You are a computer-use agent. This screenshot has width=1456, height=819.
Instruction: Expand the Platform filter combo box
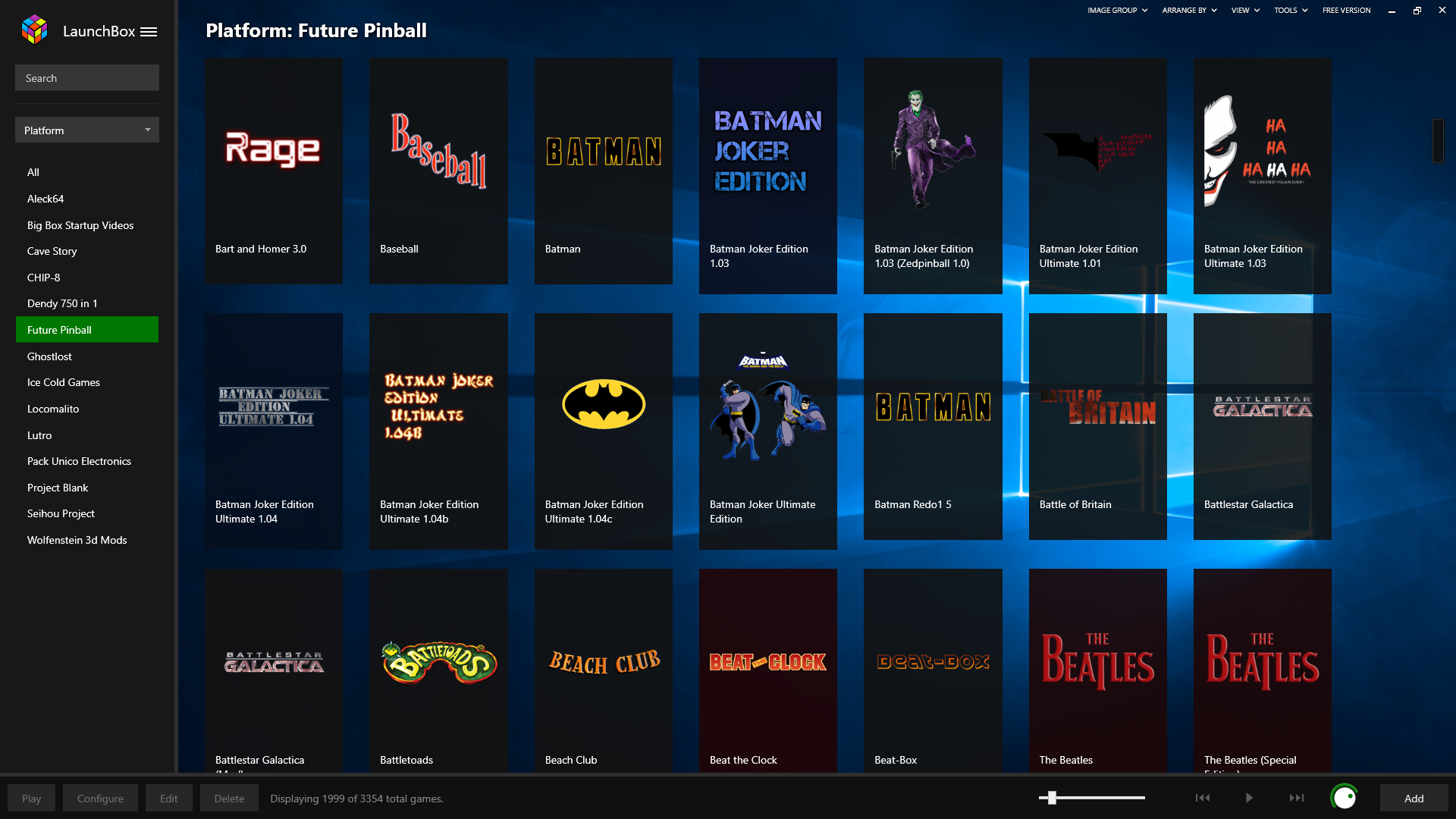pos(87,130)
